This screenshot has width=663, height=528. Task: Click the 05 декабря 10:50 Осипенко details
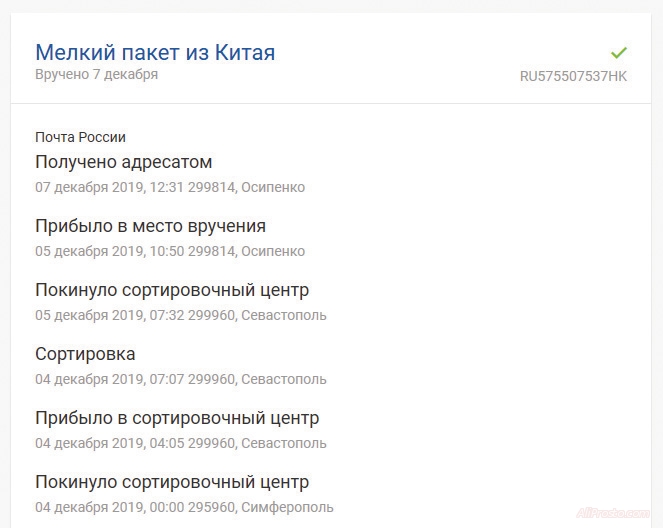(170, 251)
